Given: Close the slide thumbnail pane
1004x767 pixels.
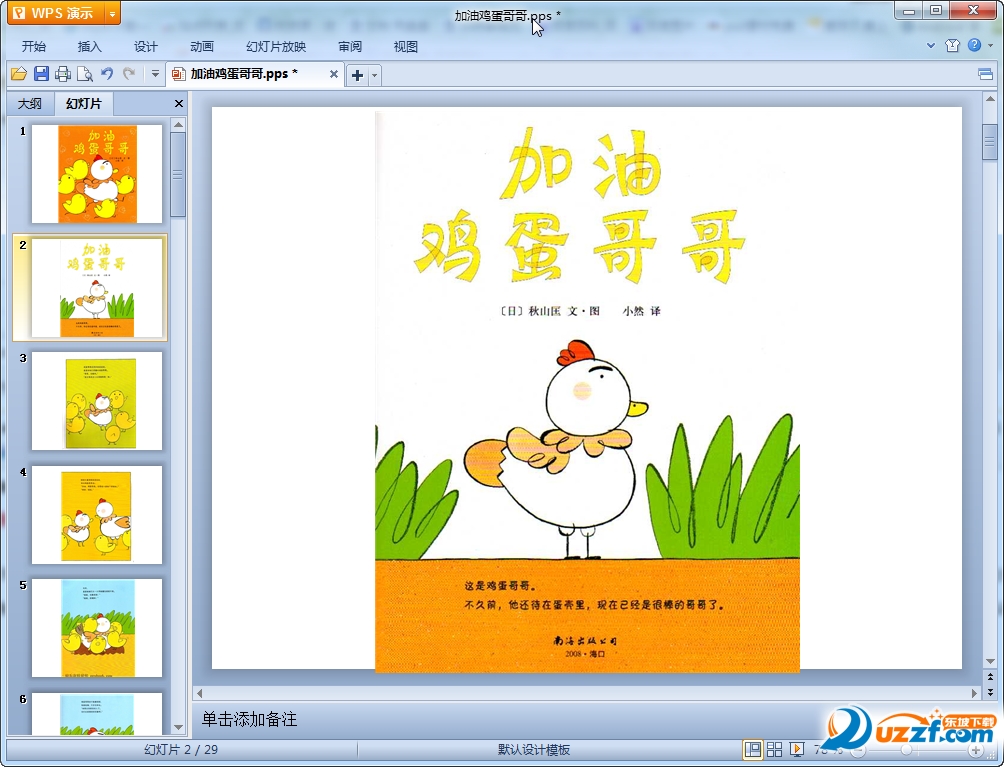Looking at the screenshot, I should pos(179,104).
